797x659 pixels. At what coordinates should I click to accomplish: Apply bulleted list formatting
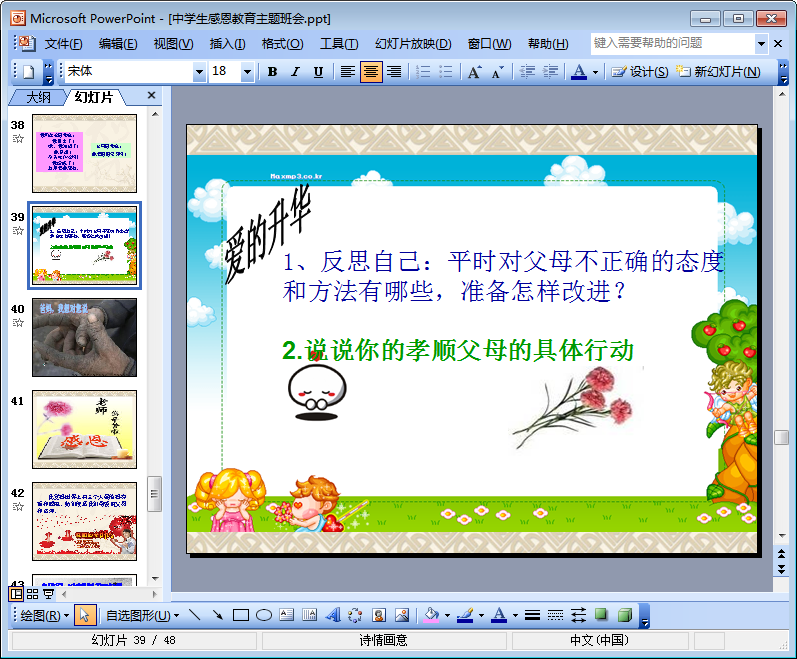coord(446,72)
